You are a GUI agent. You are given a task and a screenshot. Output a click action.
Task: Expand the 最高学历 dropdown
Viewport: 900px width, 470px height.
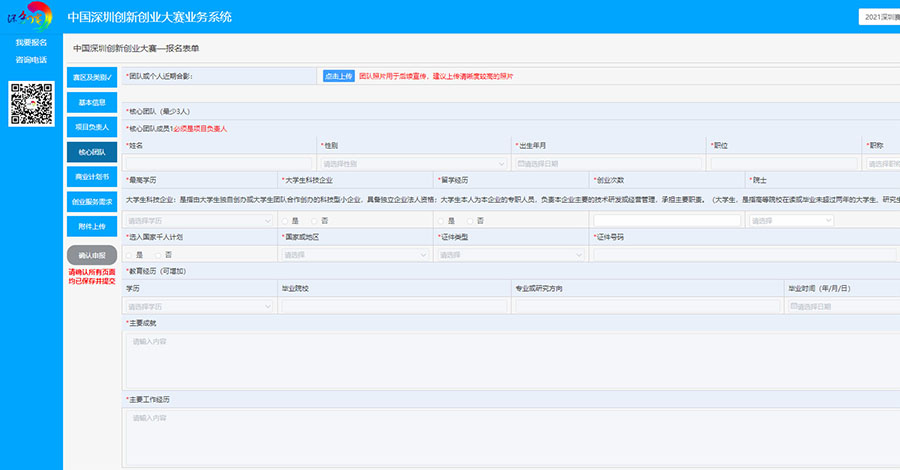pyautogui.click(x=199, y=221)
